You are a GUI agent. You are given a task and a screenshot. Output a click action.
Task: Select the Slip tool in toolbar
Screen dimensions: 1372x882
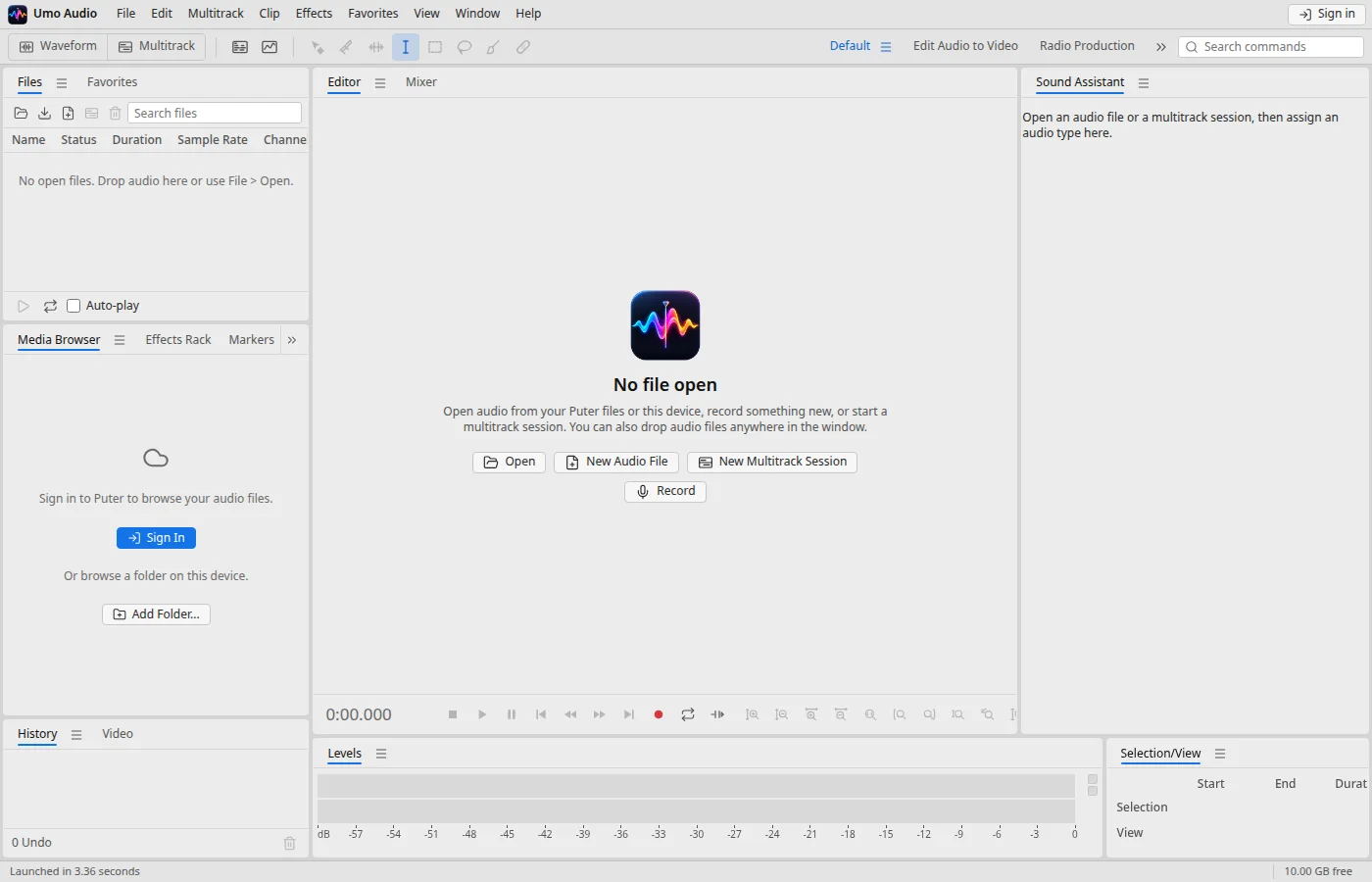pos(376,47)
